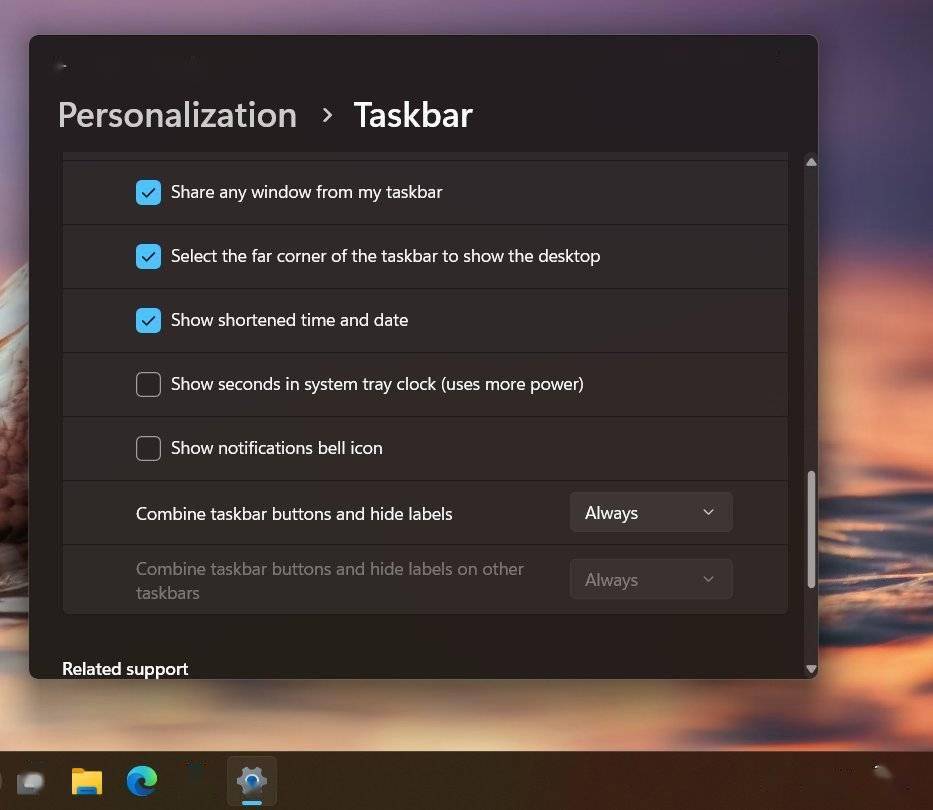Click the vertical scrollbar thumb

pyautogui.click(x=811, y=529)
